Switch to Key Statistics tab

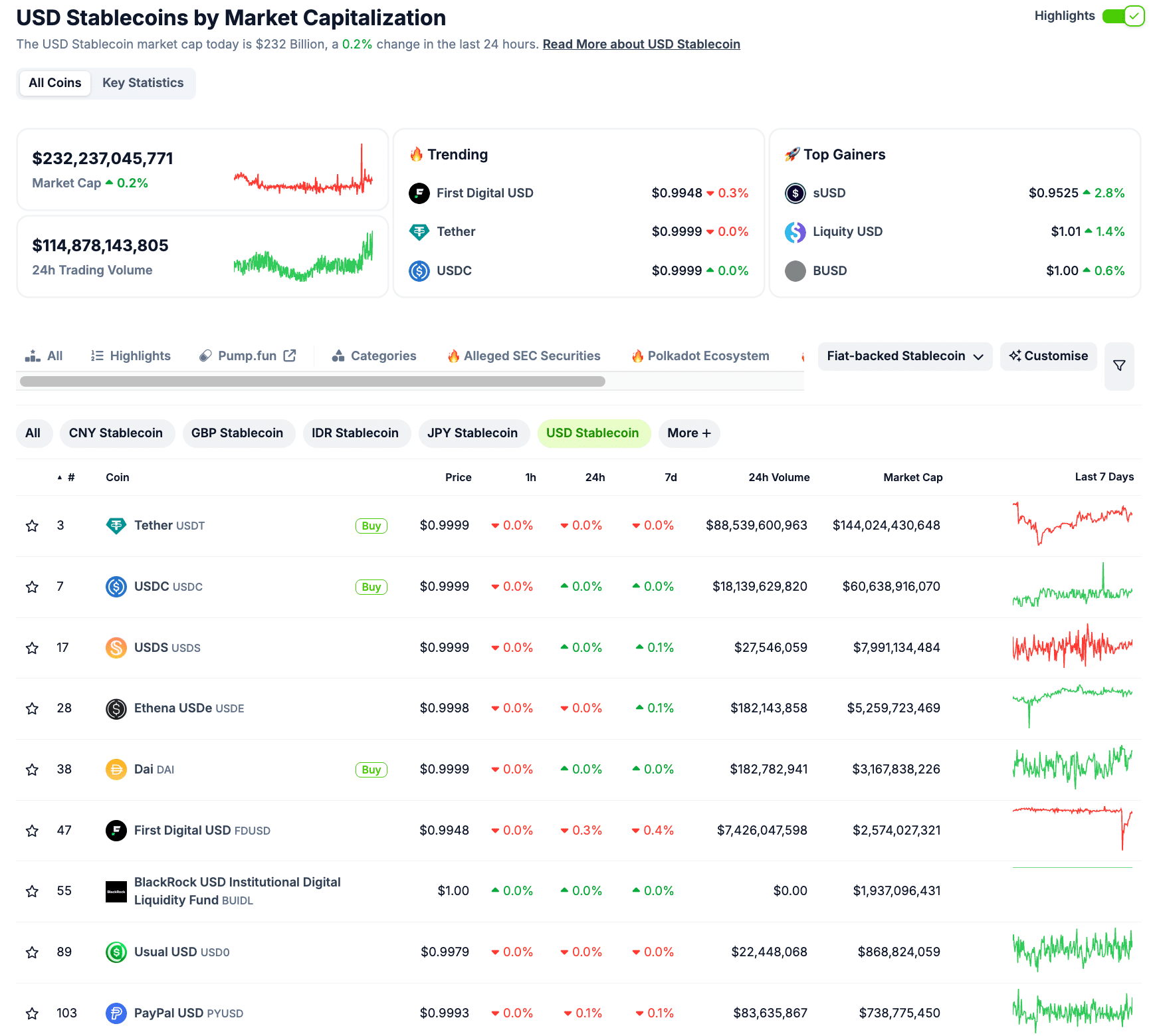143,83
